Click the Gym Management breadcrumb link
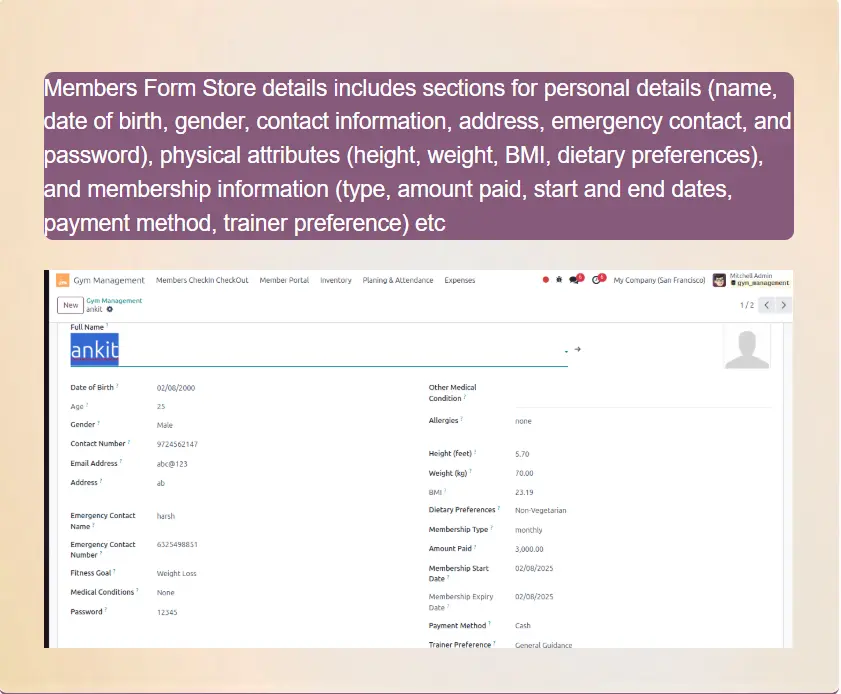Image resolution: width=841 pixels, height=694 pixels. pos(114,301)
